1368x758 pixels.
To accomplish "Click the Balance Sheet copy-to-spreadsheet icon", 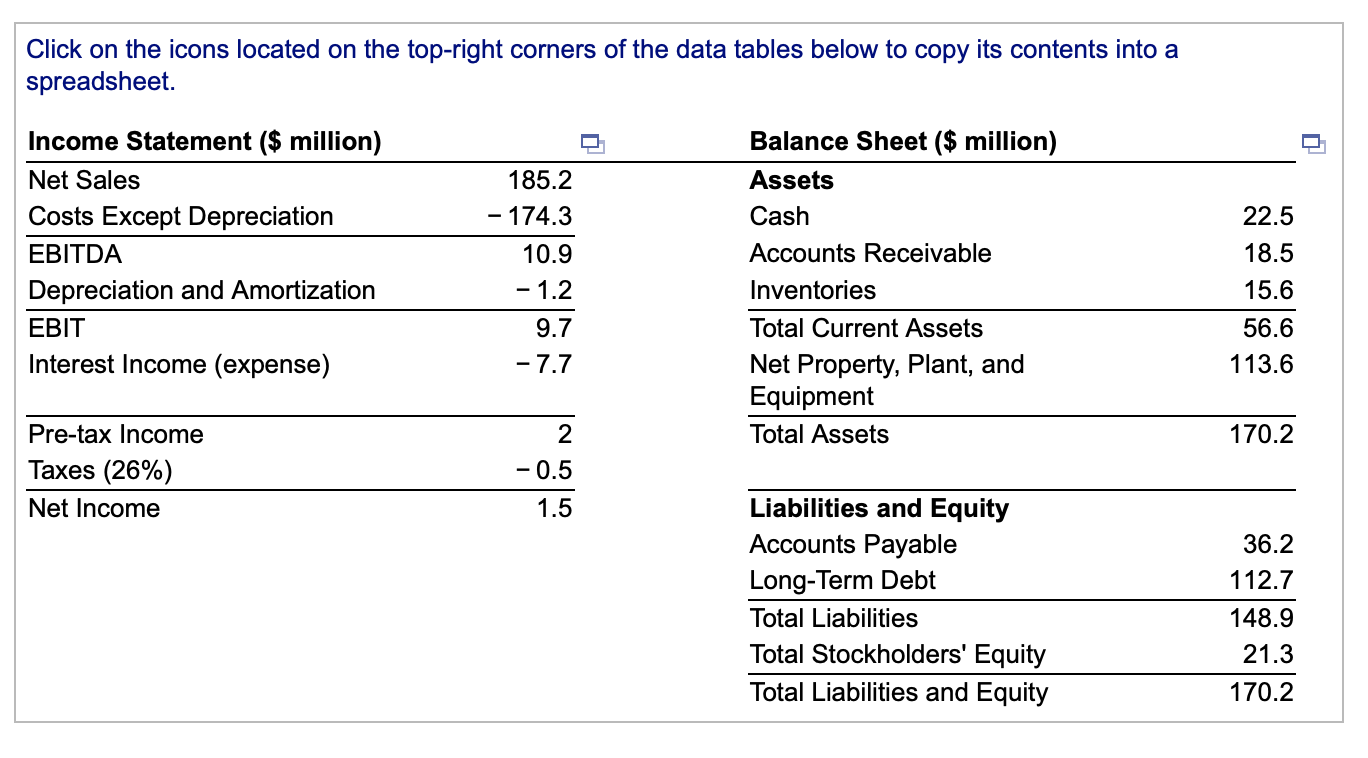I will click(x=1314, y=143).
